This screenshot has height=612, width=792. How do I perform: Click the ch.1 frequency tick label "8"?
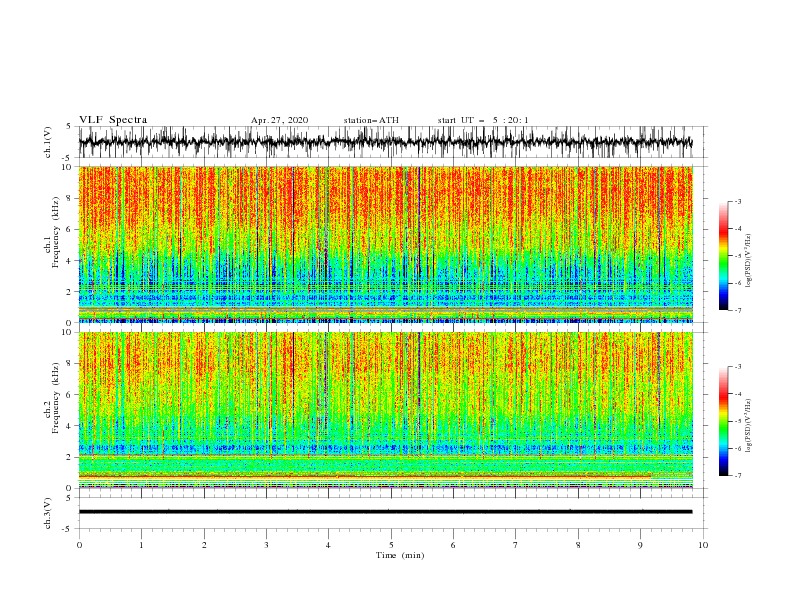pyautogui.click(x=70, y=198)
